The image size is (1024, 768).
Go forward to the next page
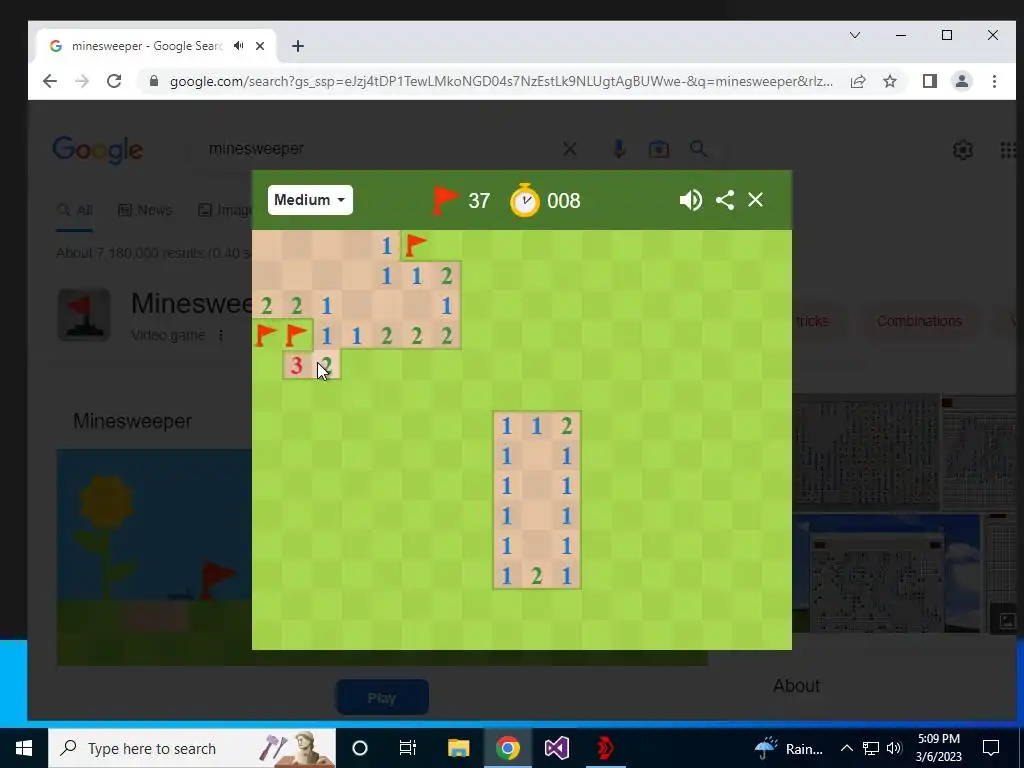coord(82,81)
